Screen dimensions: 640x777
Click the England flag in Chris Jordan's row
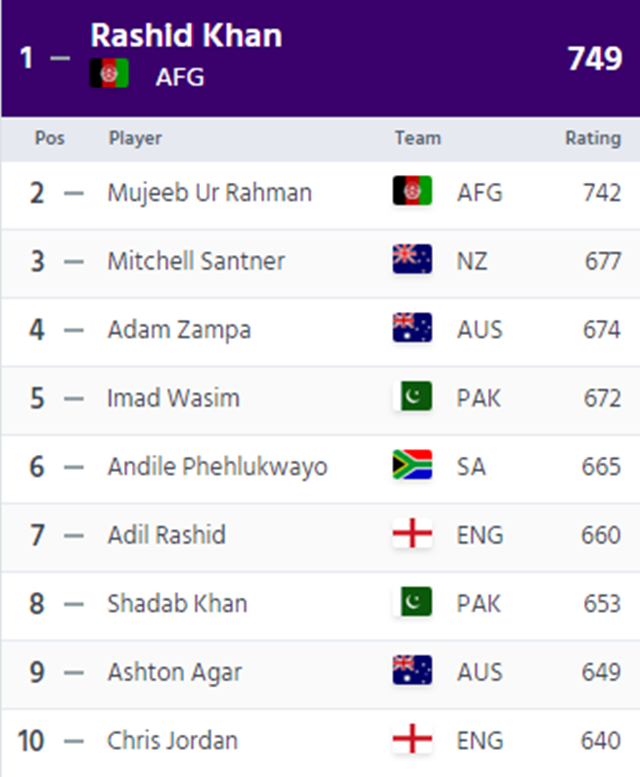412,739
